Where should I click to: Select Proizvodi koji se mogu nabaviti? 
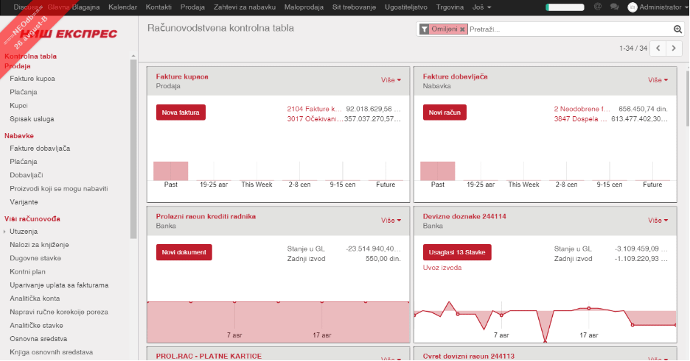click(59, 188)
